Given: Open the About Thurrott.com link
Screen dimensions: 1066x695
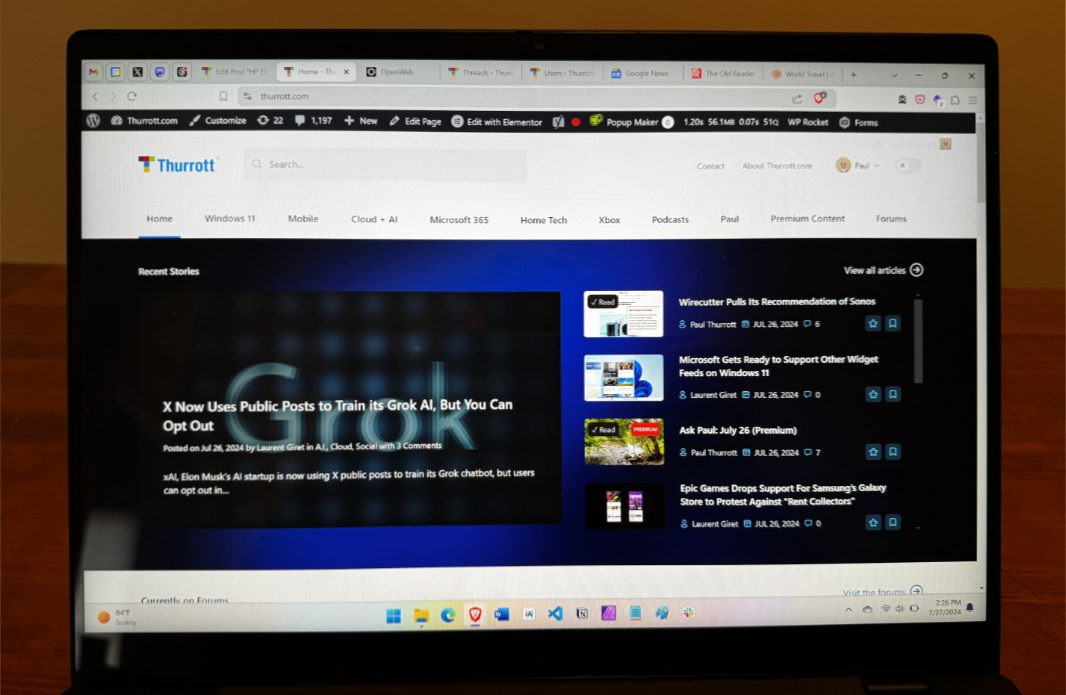Looking at the screenshot, I should 777,166.
